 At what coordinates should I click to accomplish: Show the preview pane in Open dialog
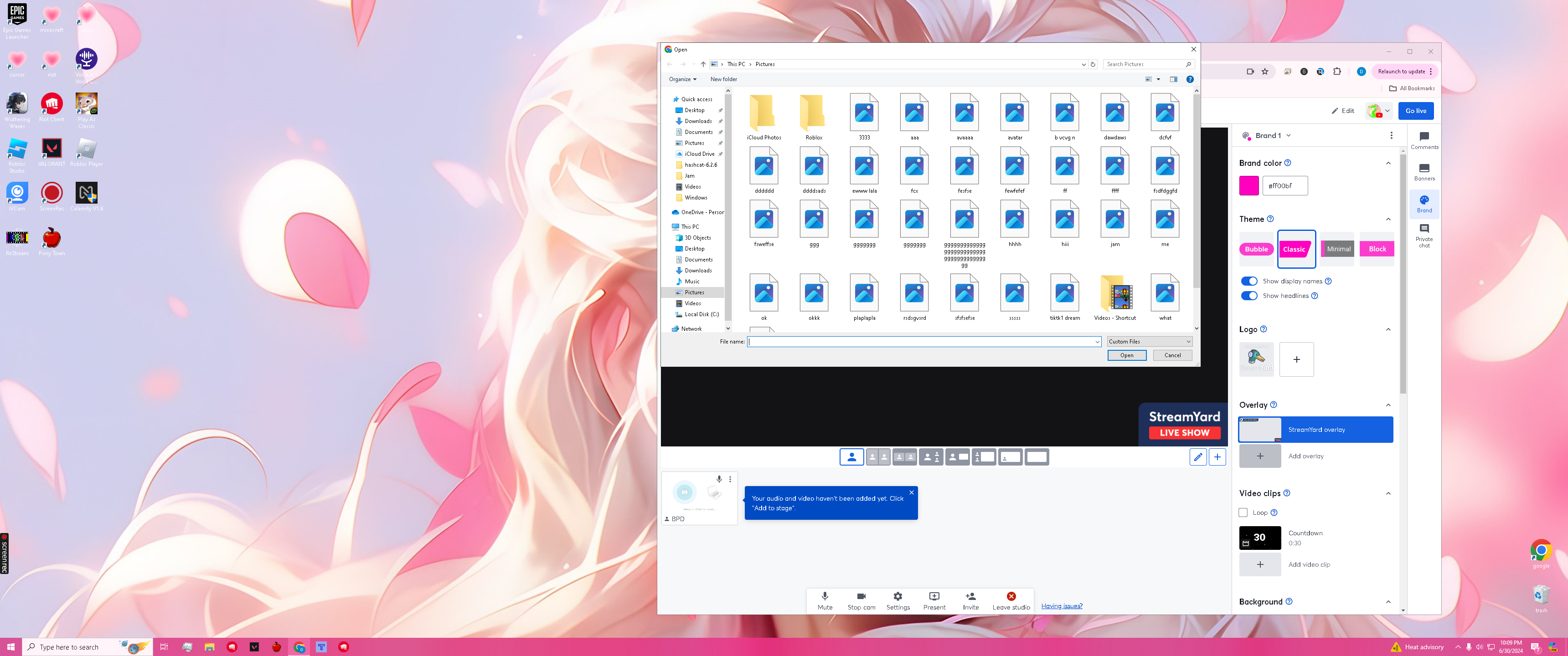[1174, 79]
